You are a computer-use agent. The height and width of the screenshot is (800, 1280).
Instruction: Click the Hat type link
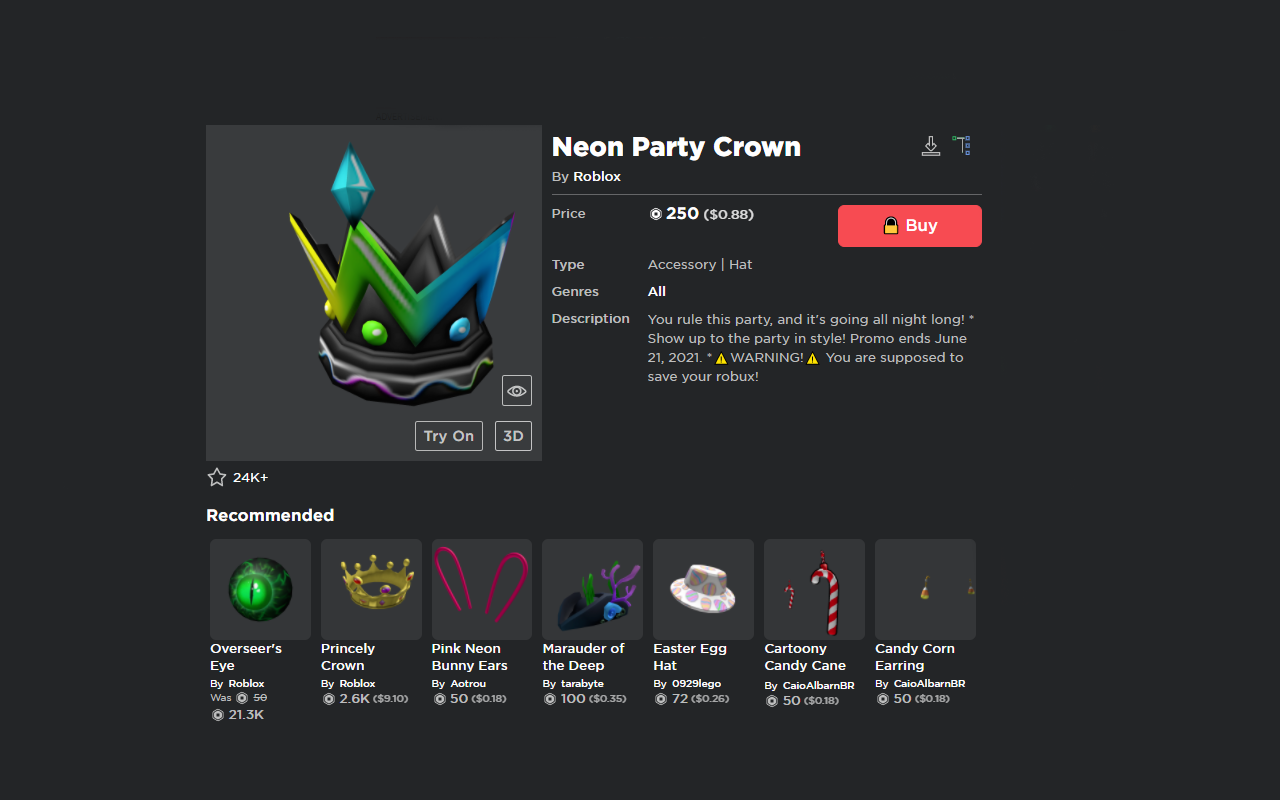[741, 264]
